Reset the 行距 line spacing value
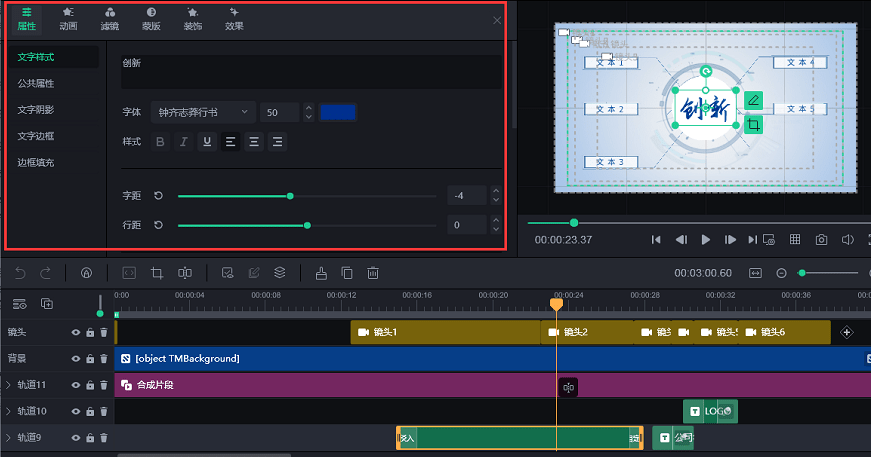This screenshot has height=457, width=871. pyautogui.click(x=158, y=225)
